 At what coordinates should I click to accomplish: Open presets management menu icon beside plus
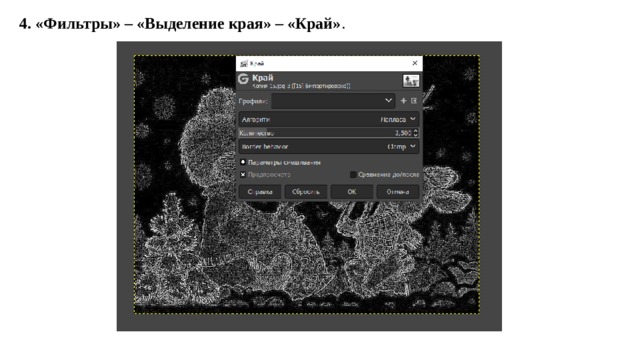tap(414, 101)
